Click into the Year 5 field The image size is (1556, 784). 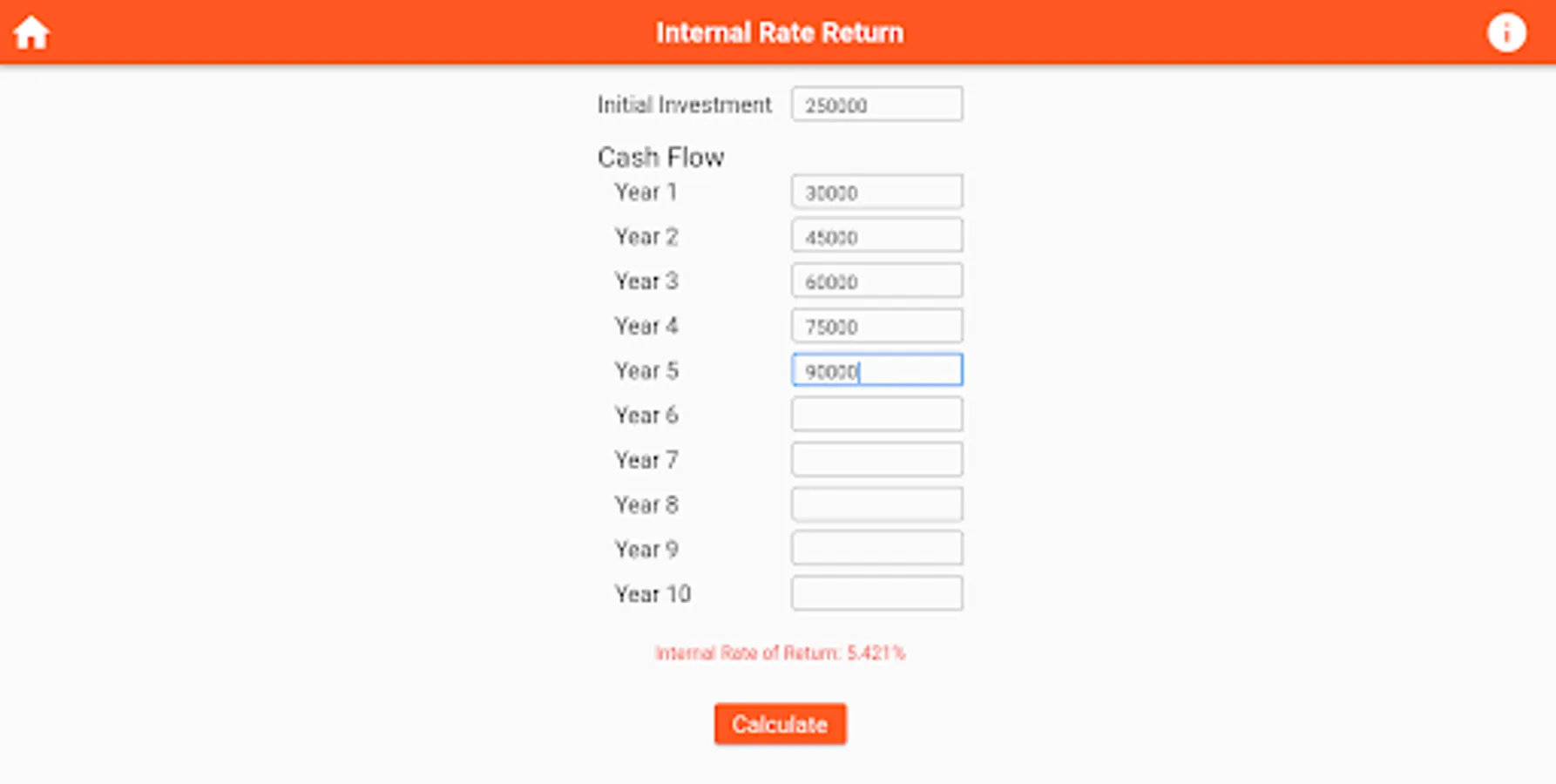(x=876, y=371)
